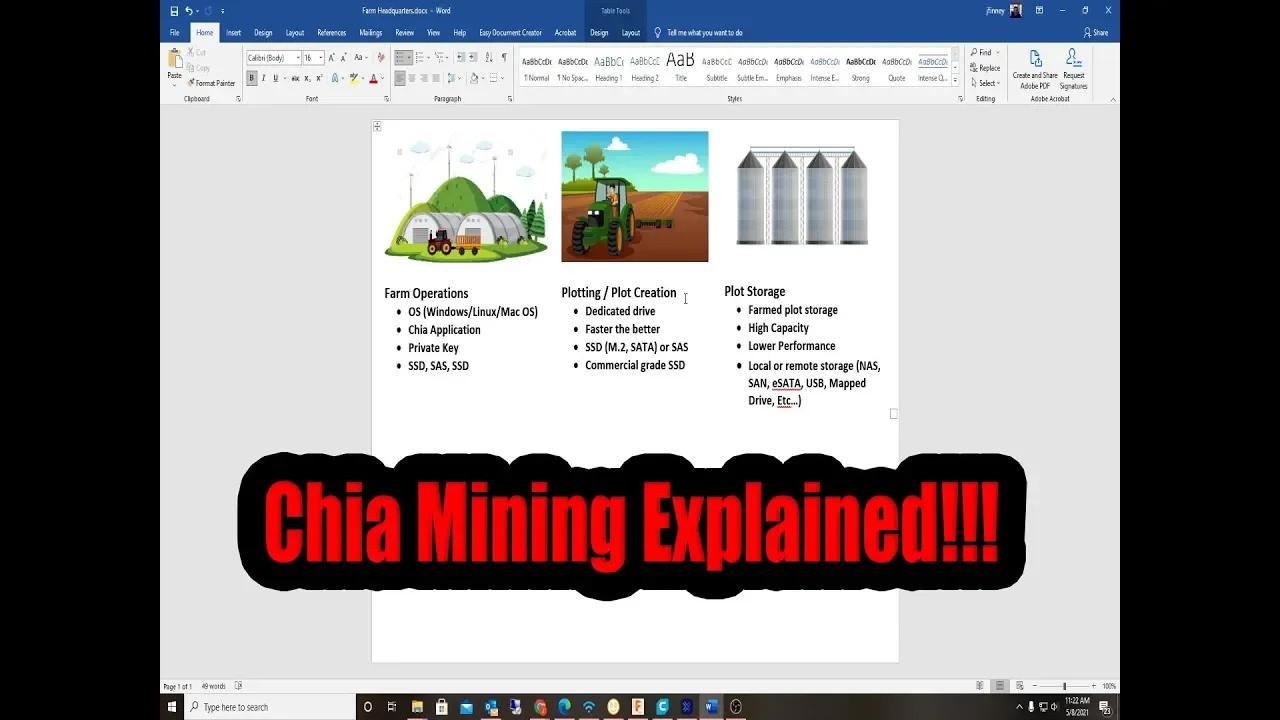Click Create and Share Adobe PDF
Viewport: 1280px width, 720px height.
point(1034,67)
